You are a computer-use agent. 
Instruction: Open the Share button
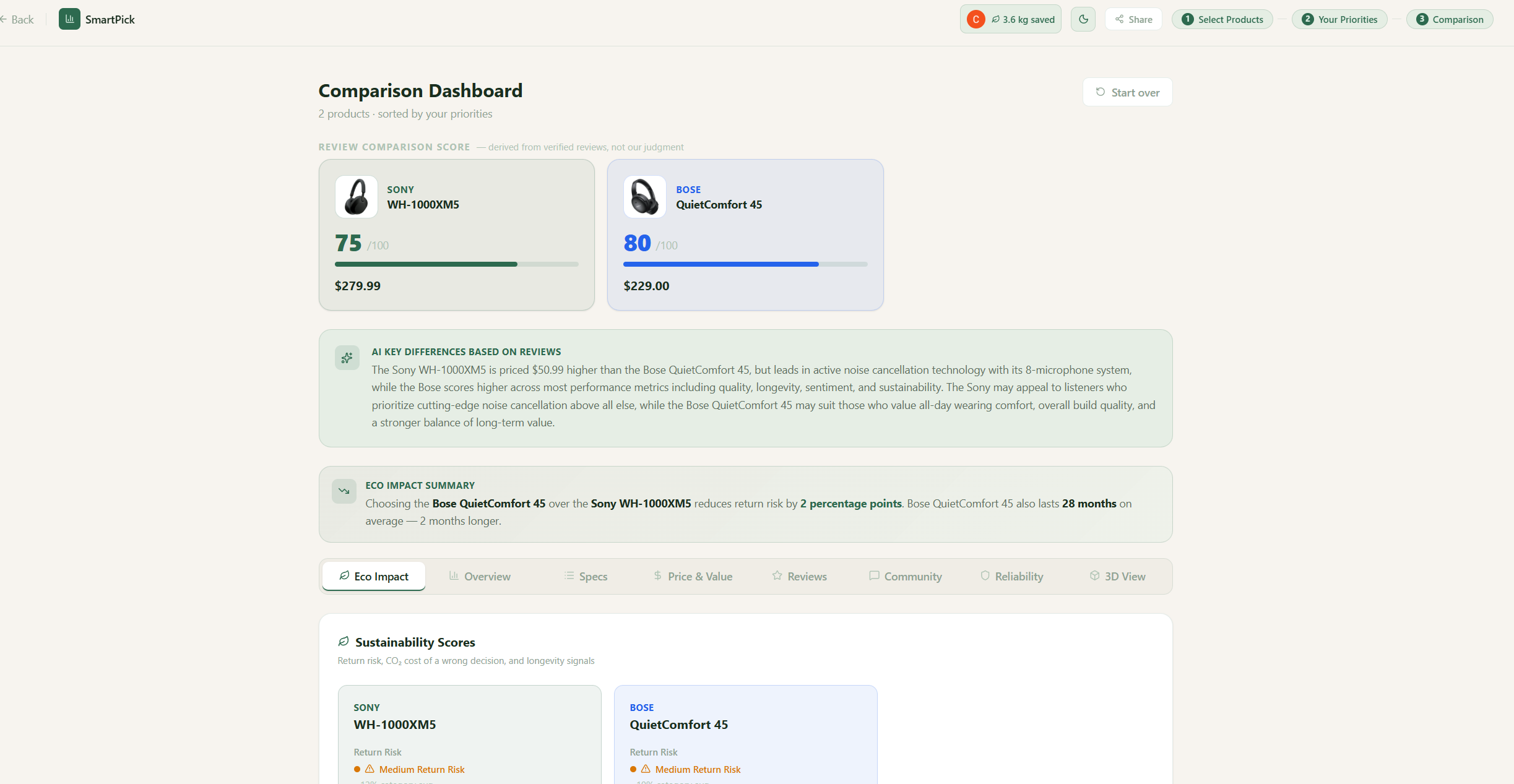[x=1133, y=19]
